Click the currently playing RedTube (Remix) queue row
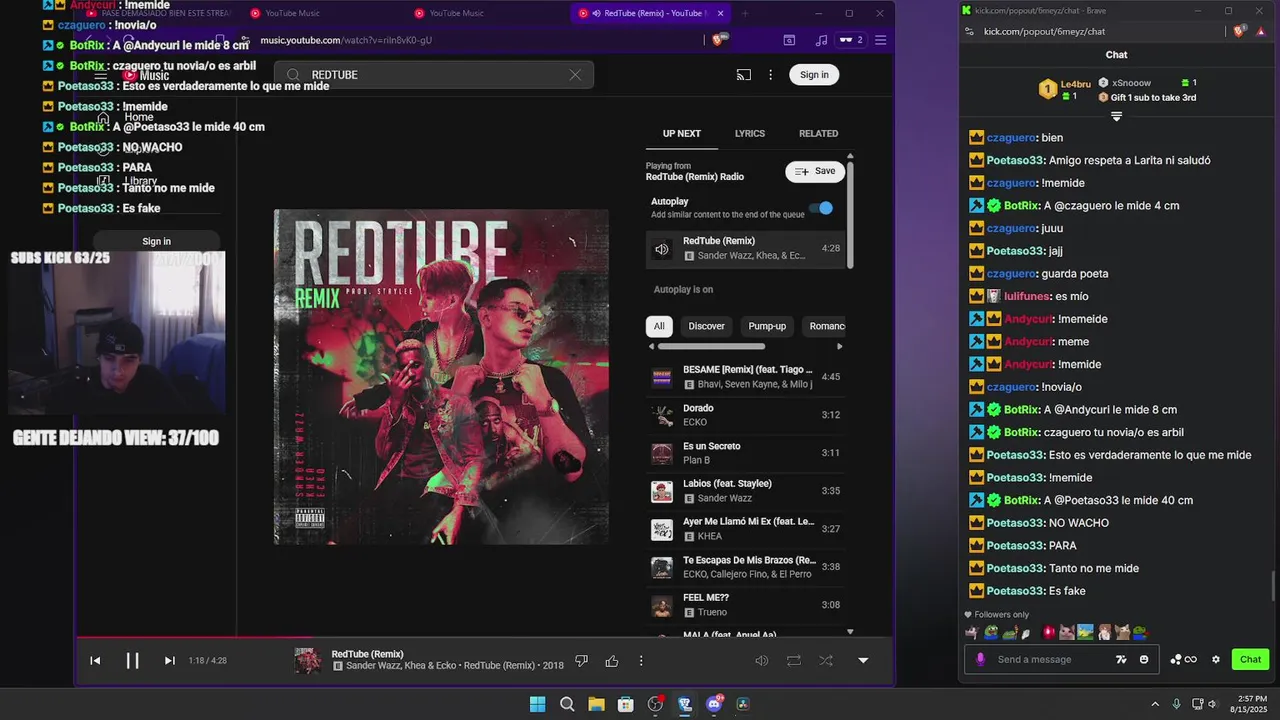 point(745,248)
